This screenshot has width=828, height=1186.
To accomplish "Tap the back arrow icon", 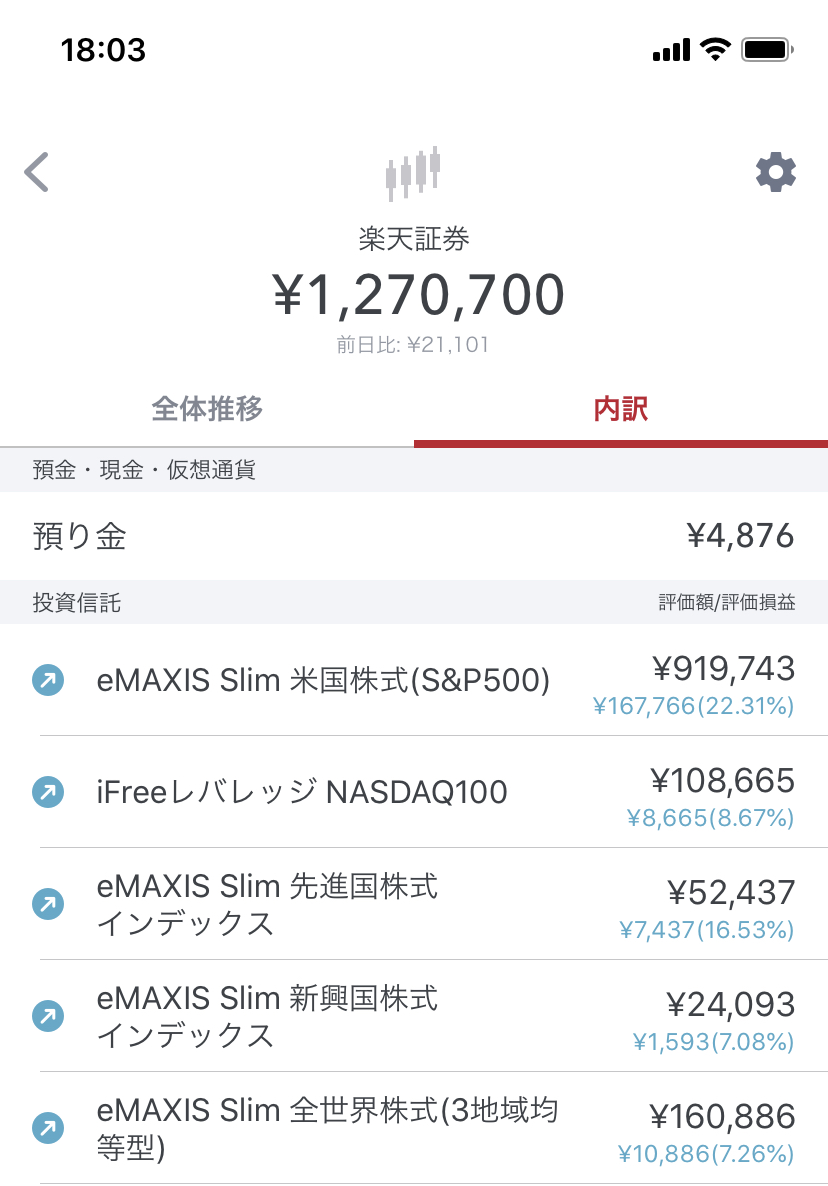I will [x=37, y=172].
